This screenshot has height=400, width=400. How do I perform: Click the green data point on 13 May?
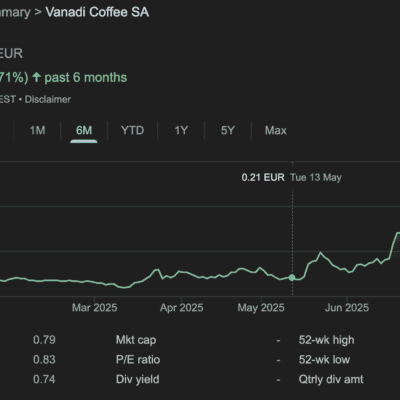[x=292, y=277]
